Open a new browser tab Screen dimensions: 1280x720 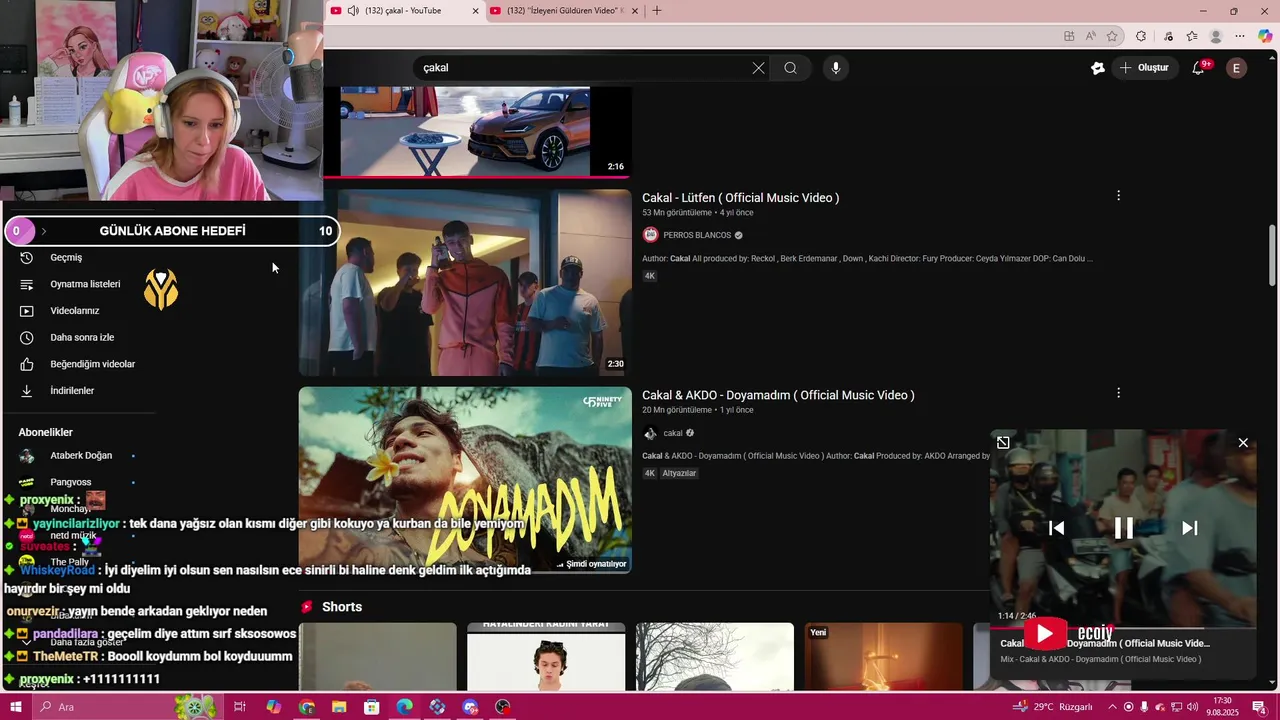click(656, 11)
